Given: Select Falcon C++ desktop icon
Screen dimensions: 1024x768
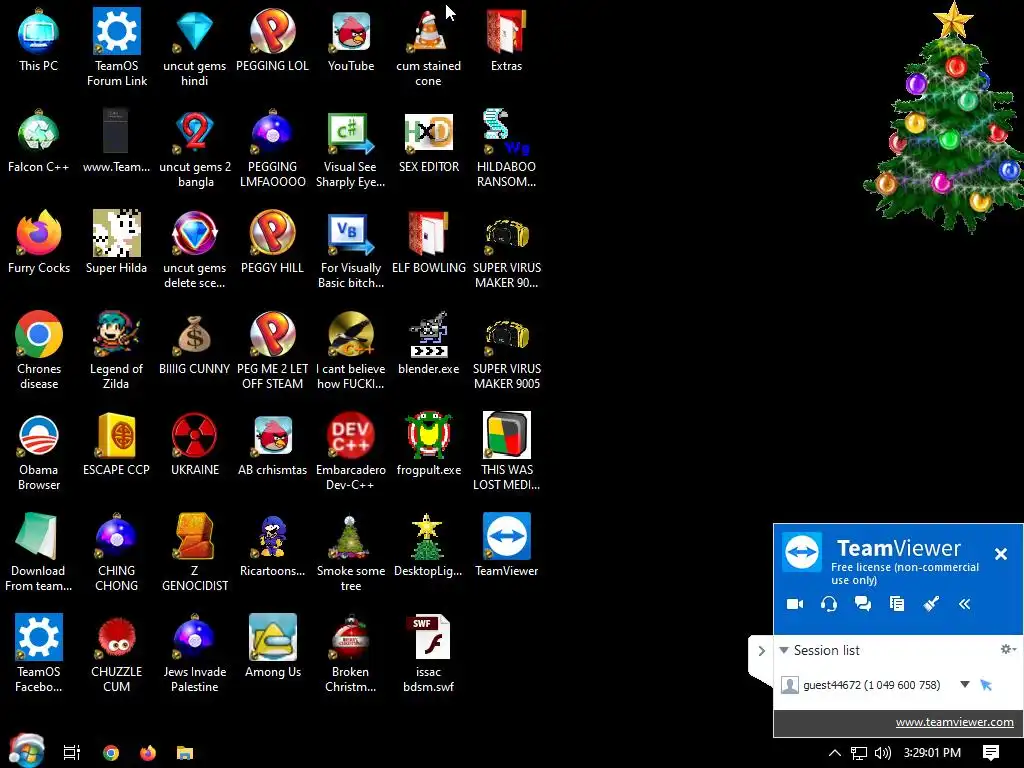Looking at the screenshot, I should (39, 141).
